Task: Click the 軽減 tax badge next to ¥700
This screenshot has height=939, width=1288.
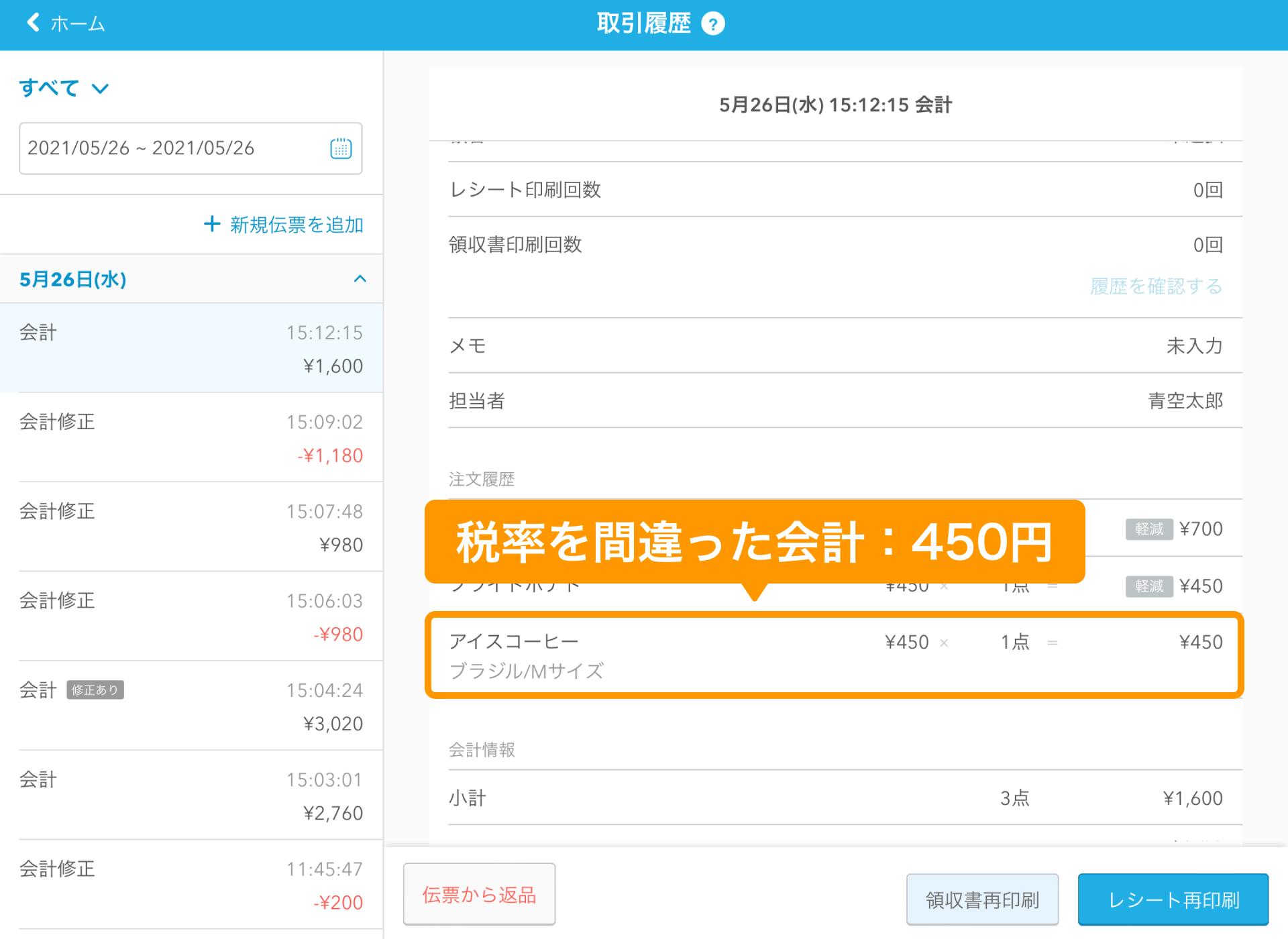Action: (x=1148, y=529)
